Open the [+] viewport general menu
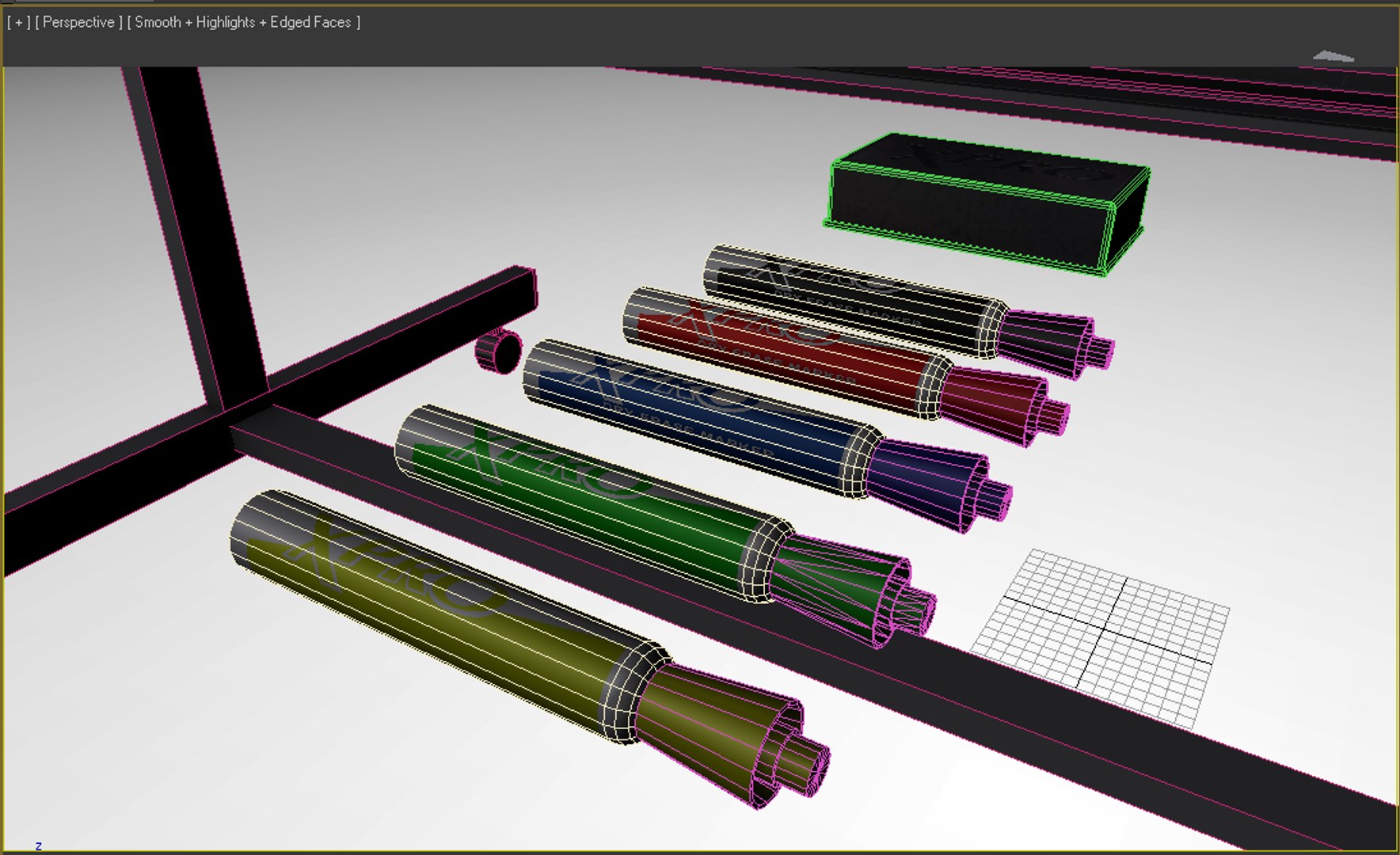This screenshot has width=1400, height=855. (x=19, y=22)
